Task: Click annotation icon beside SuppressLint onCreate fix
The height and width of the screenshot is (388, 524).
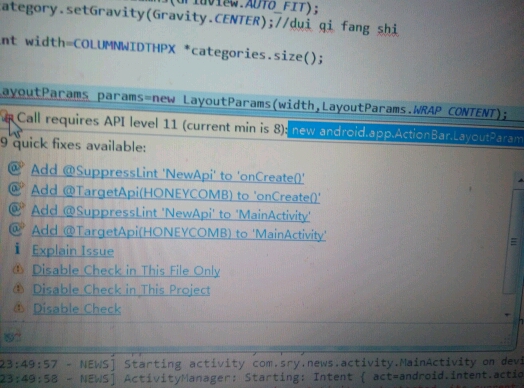Action: pyautogui.click(x=16, y=168)
